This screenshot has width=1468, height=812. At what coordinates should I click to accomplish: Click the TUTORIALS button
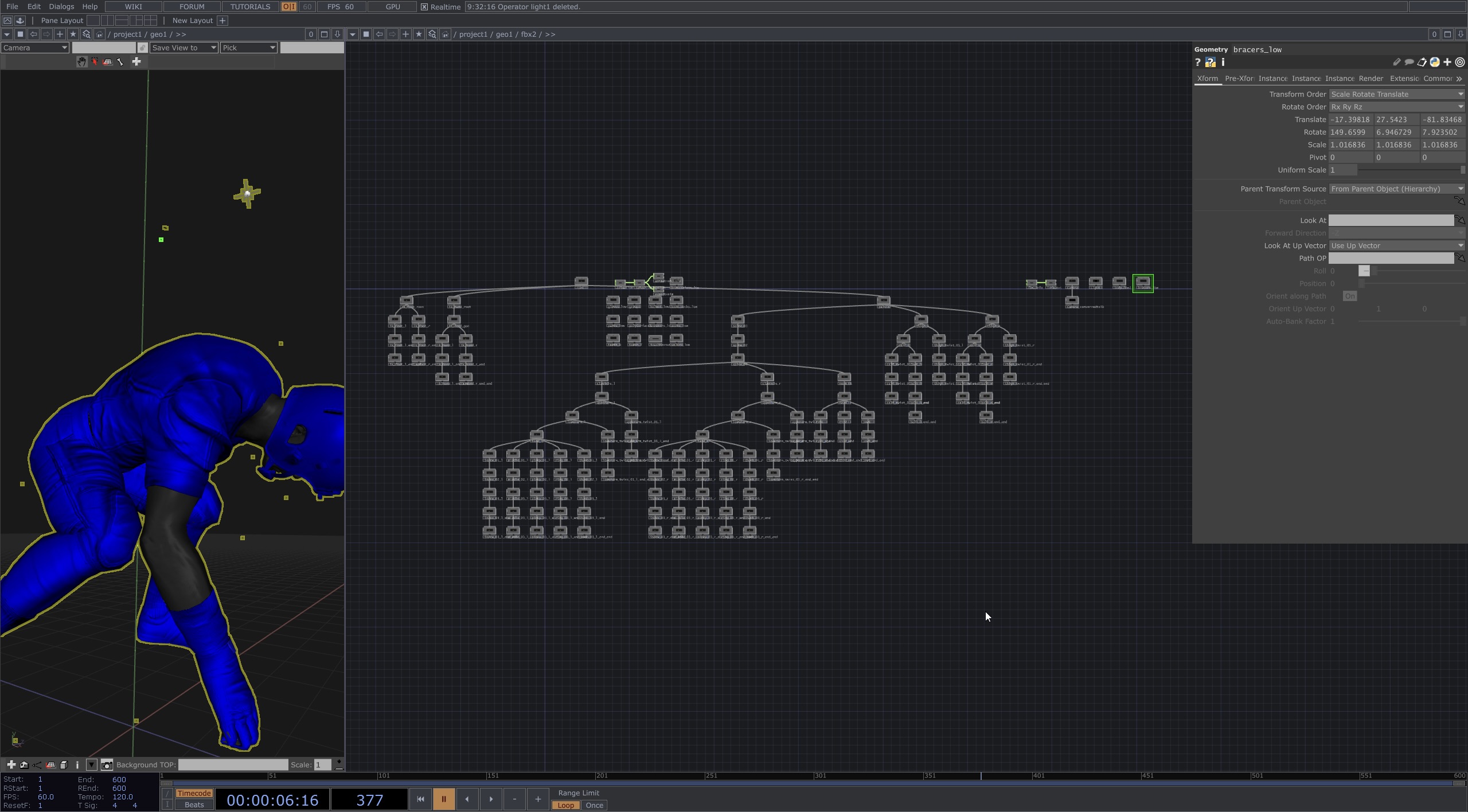250,7
